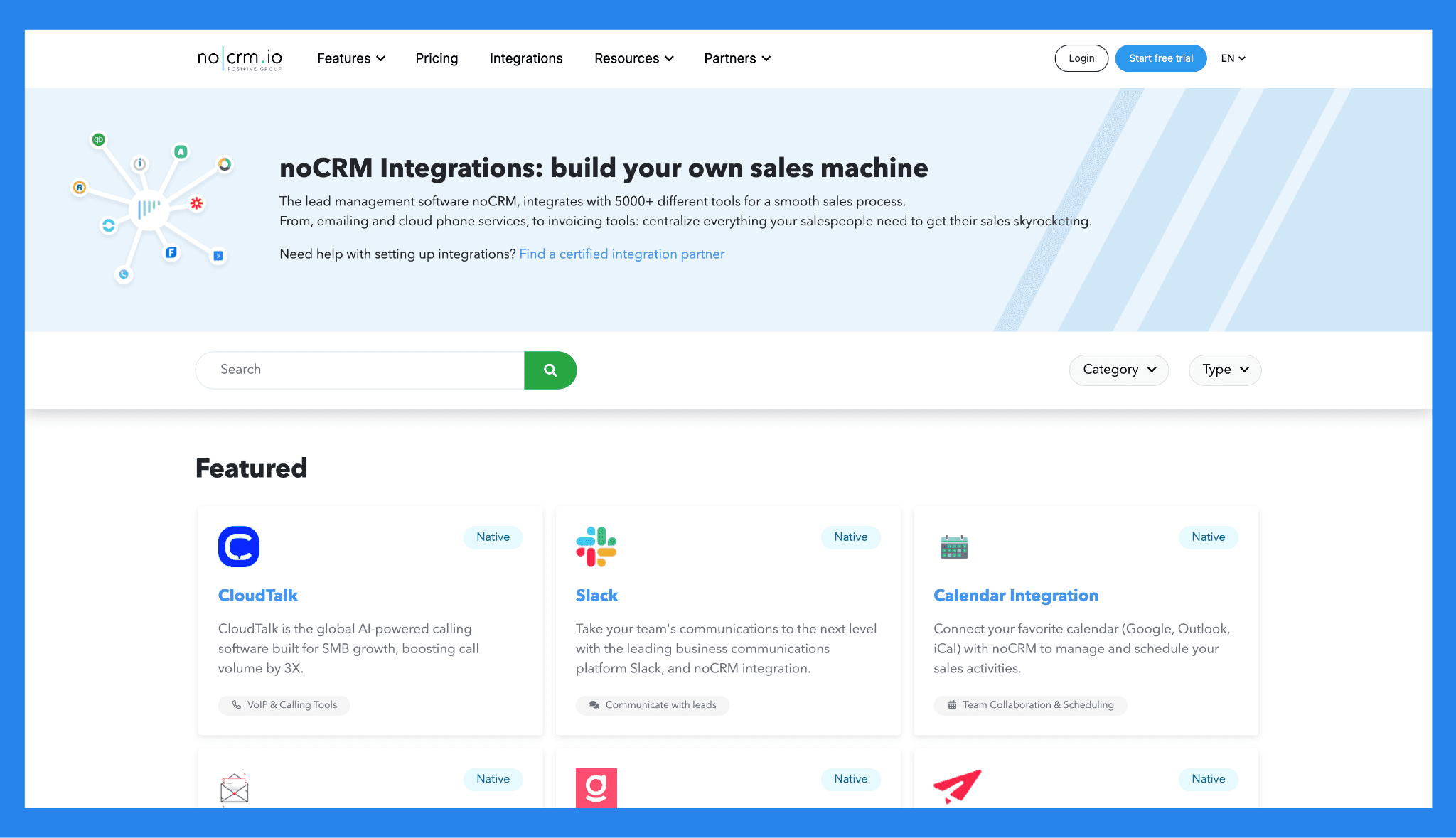Click the Native badge on pink G card

851,779
